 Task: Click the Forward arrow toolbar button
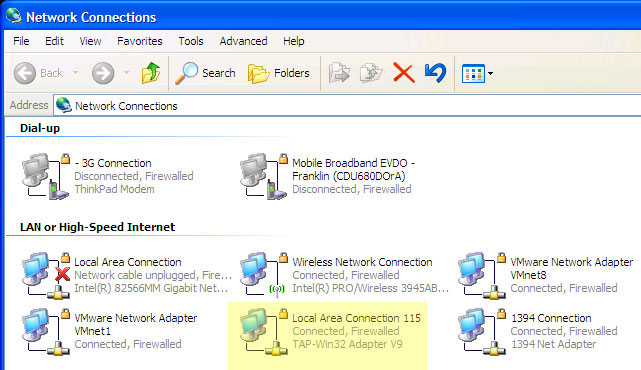tap(103, 73)
